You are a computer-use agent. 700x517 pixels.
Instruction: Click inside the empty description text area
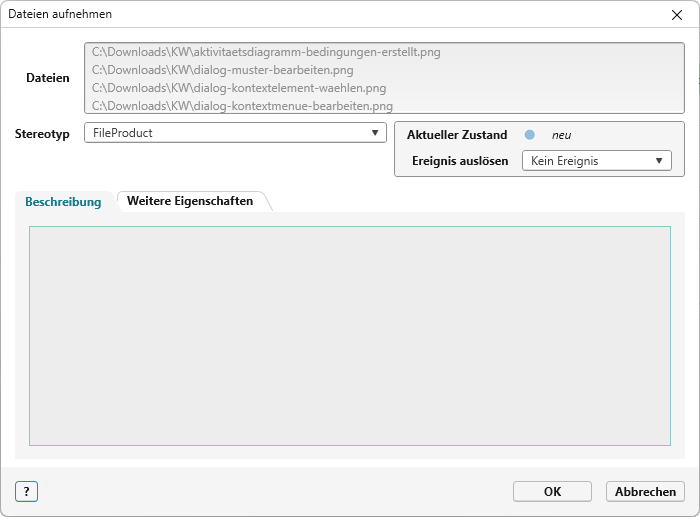[x=349, y=335]
